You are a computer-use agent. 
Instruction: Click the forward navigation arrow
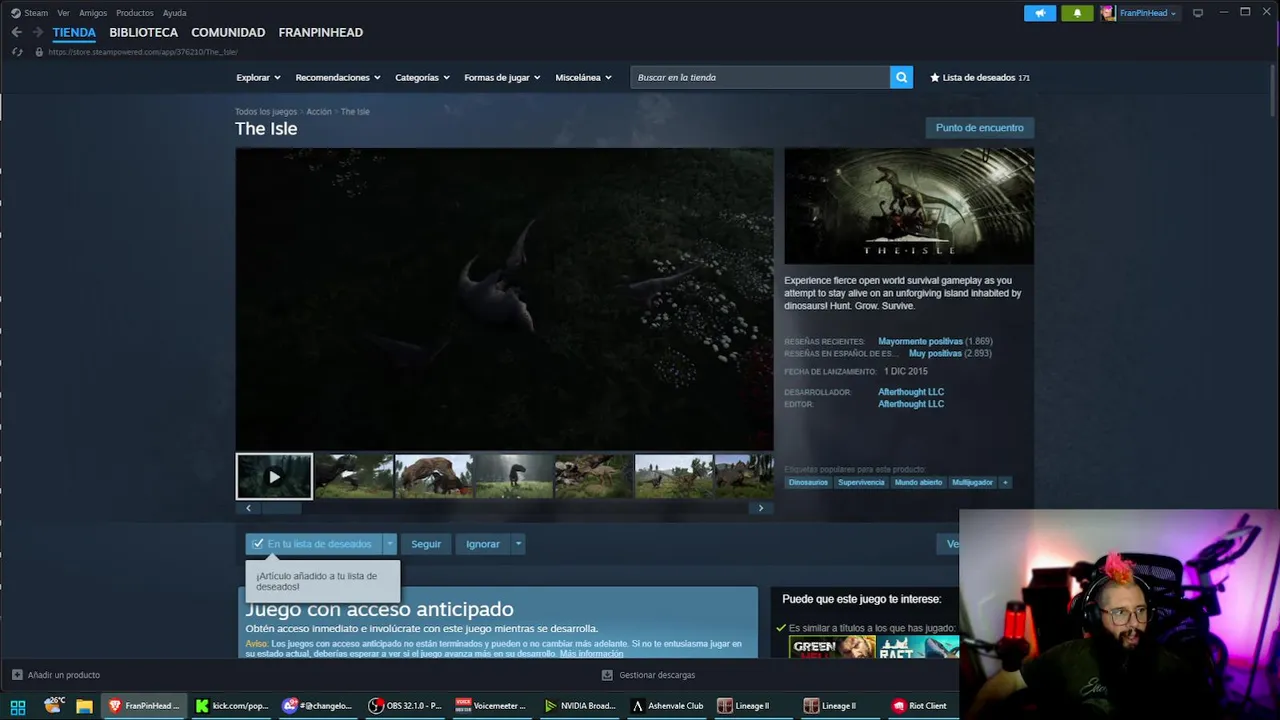click(x=37, y=32)
